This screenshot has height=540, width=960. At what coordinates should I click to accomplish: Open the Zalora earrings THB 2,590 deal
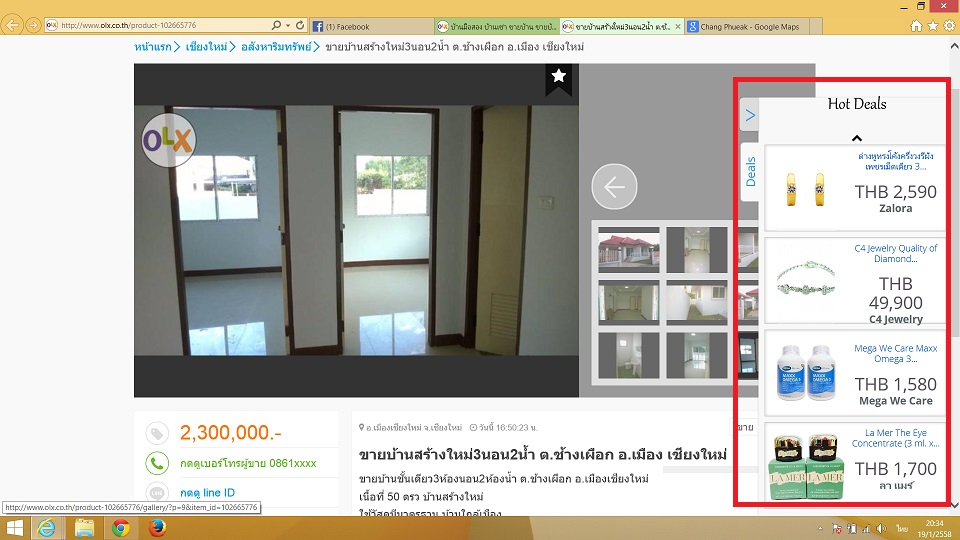coord(855,188)
